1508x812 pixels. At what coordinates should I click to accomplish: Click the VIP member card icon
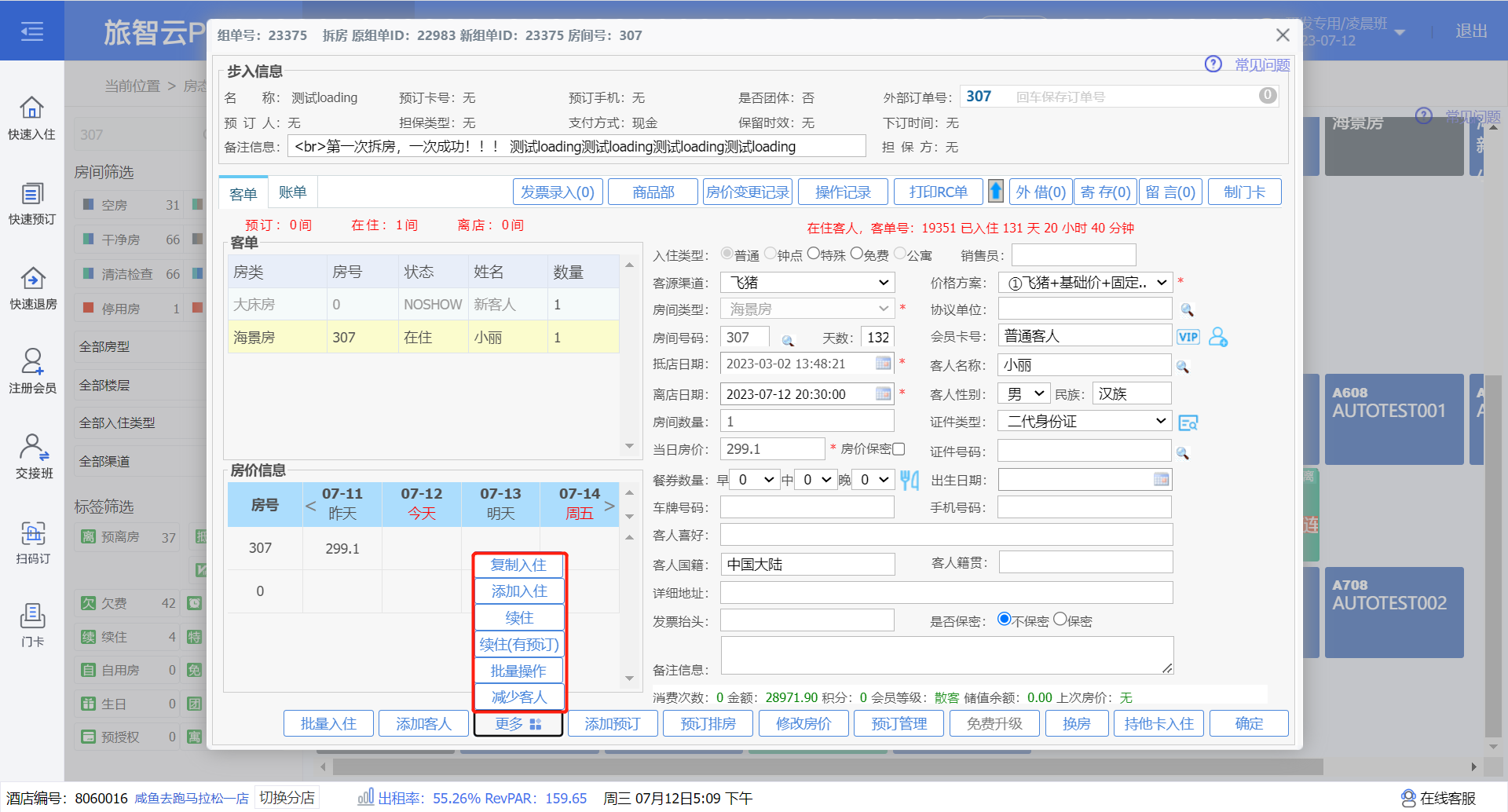[x=1188, y=337]
